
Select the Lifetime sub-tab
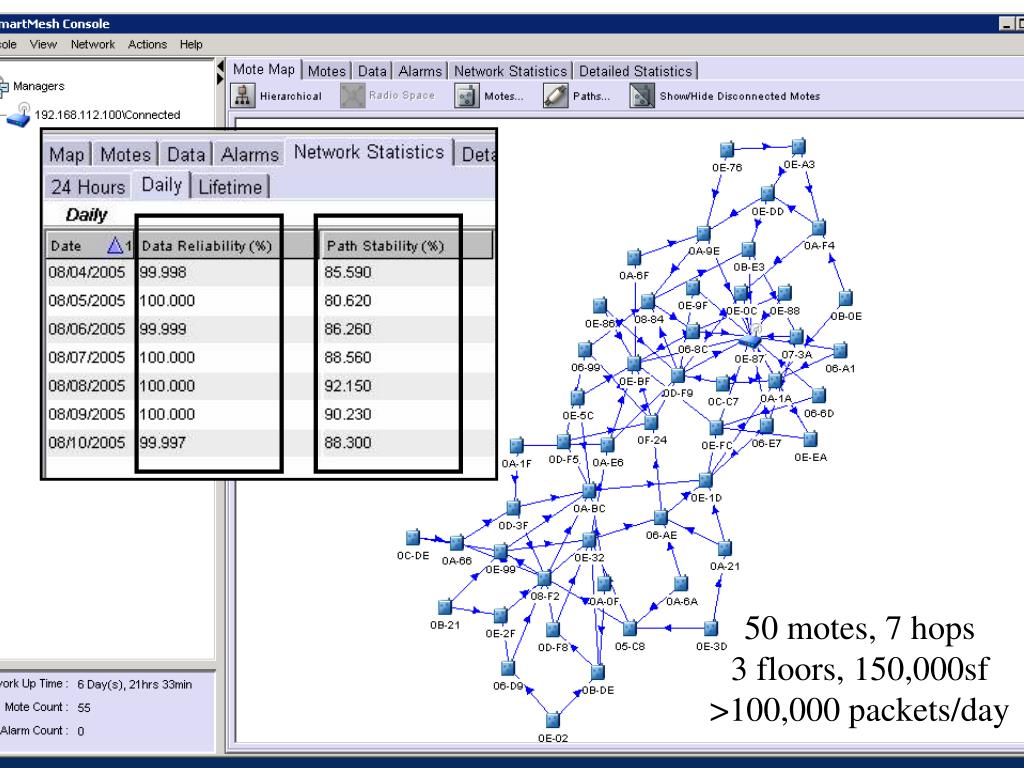pos(230,187)
